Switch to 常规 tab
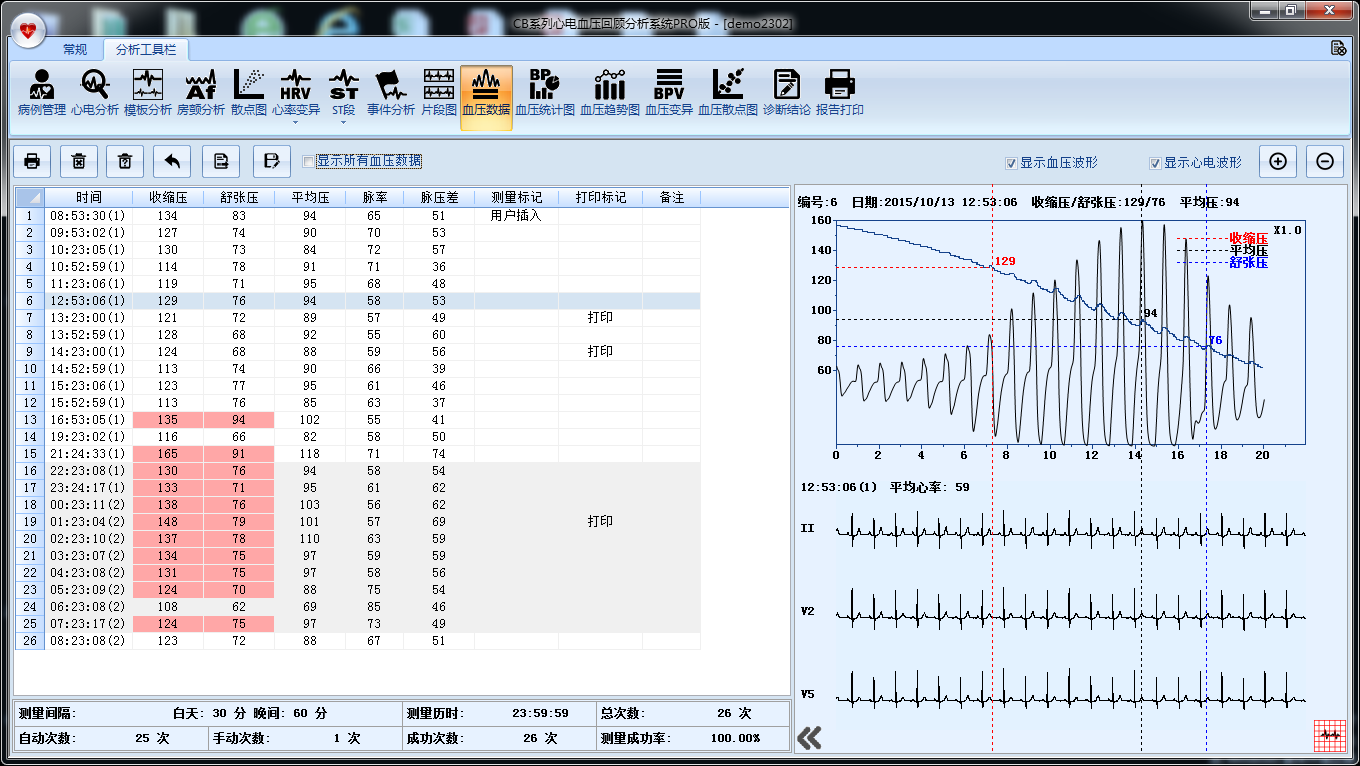The width and height of the screenshot is (1360, 766). pyautogui.click(x=75, y=49)
